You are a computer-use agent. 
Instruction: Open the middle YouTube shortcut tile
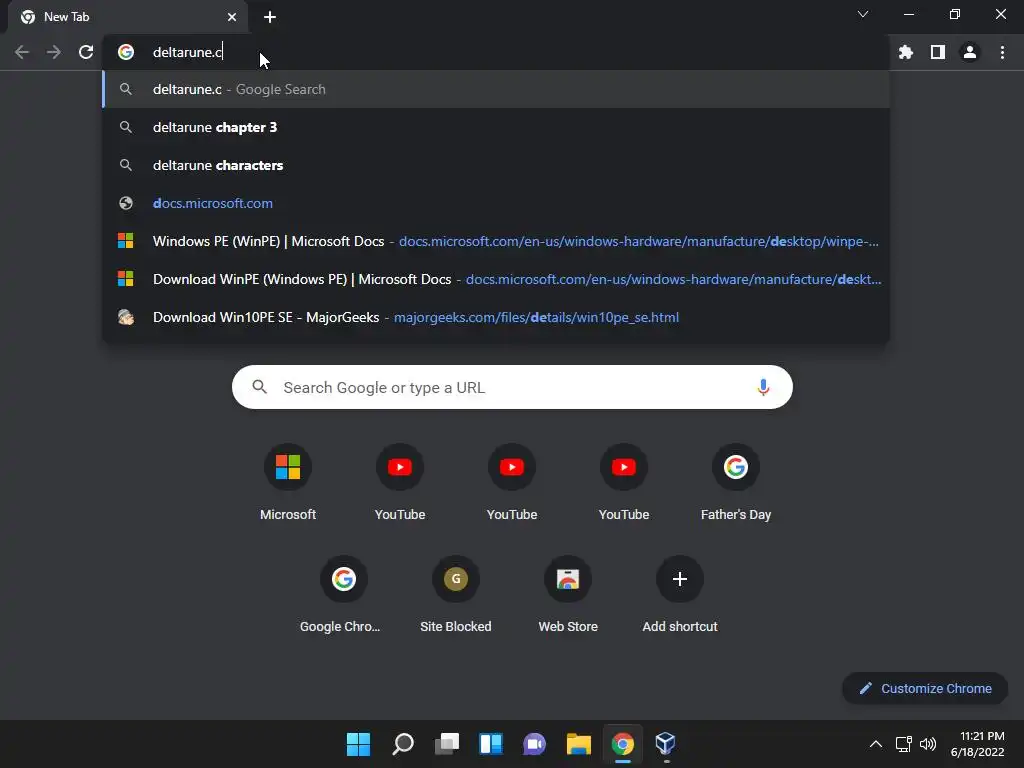tap(512, 482)
